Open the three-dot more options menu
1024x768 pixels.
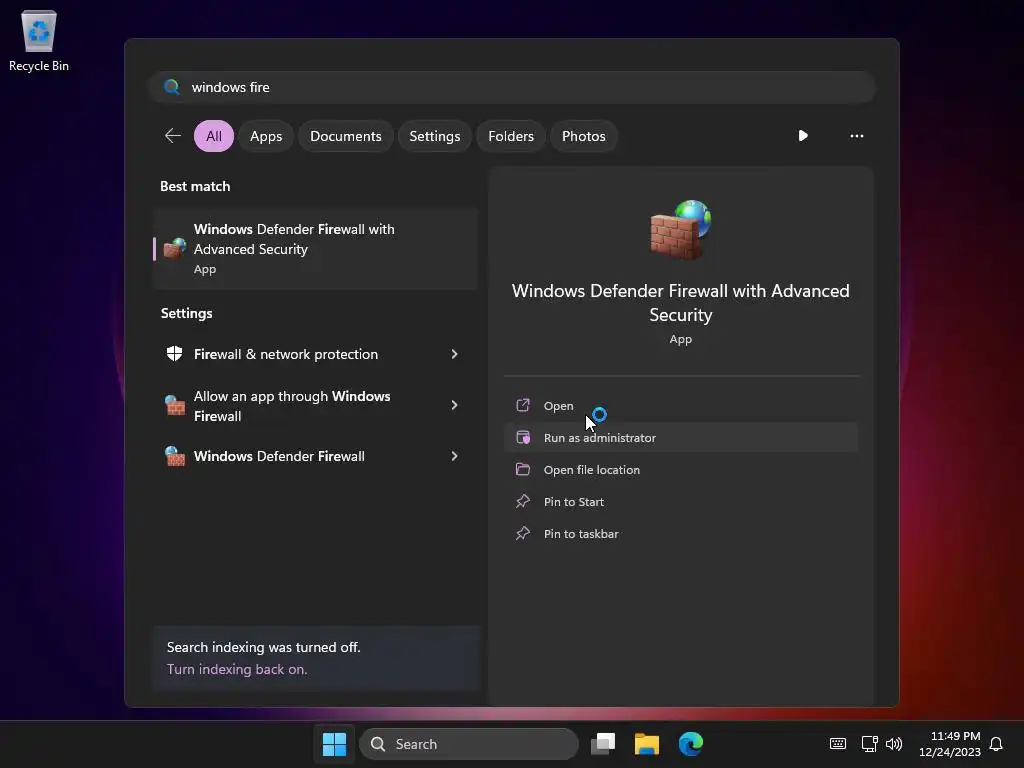(x=856, y=136)
